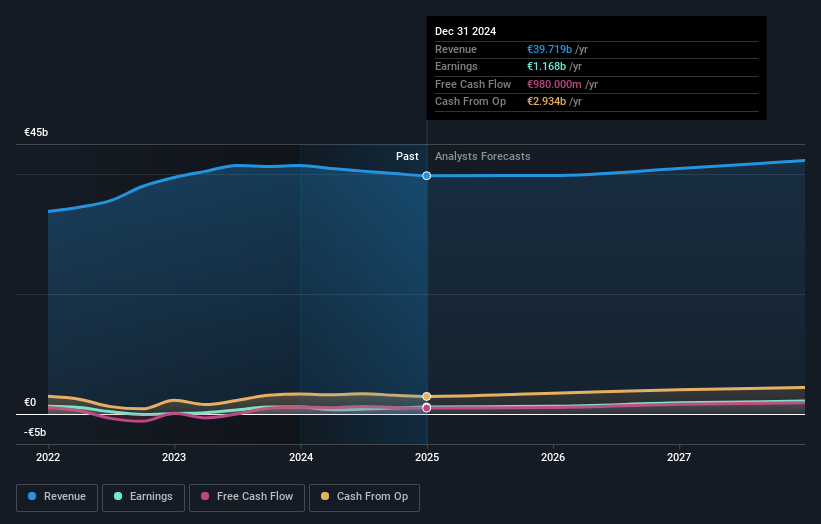Click the €1.168b earnings value

tap(546, 66)
